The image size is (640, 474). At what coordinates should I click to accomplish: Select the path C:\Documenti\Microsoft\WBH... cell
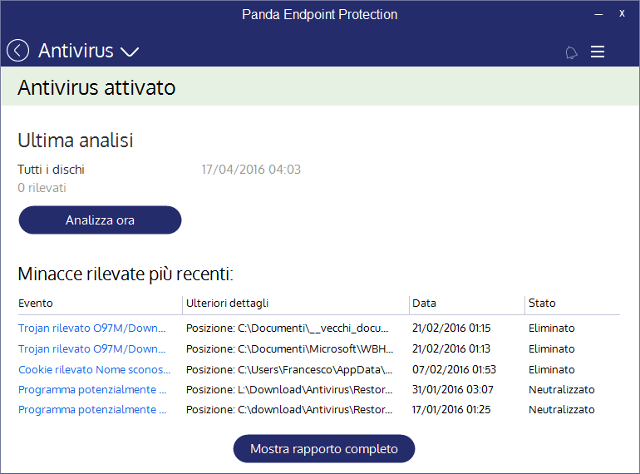coord(289,349)
